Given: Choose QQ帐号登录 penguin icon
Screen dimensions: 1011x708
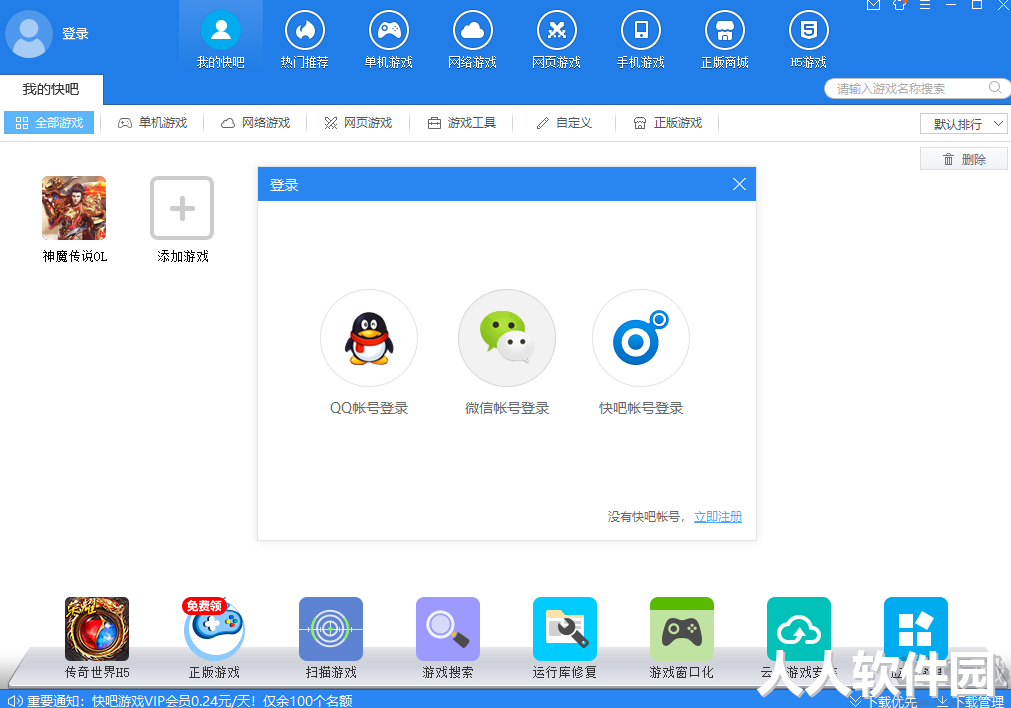Looking at the screenshot, I should [x=369, y=338].
